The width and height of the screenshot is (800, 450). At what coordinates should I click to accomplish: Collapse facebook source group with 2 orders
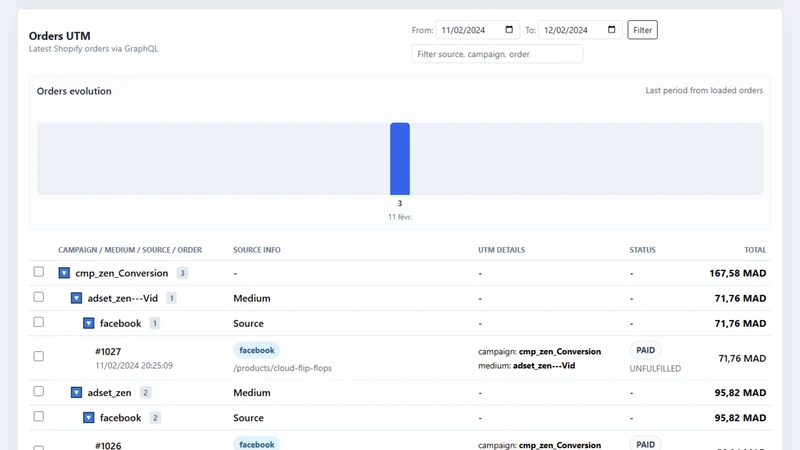(x=88, y=418)
